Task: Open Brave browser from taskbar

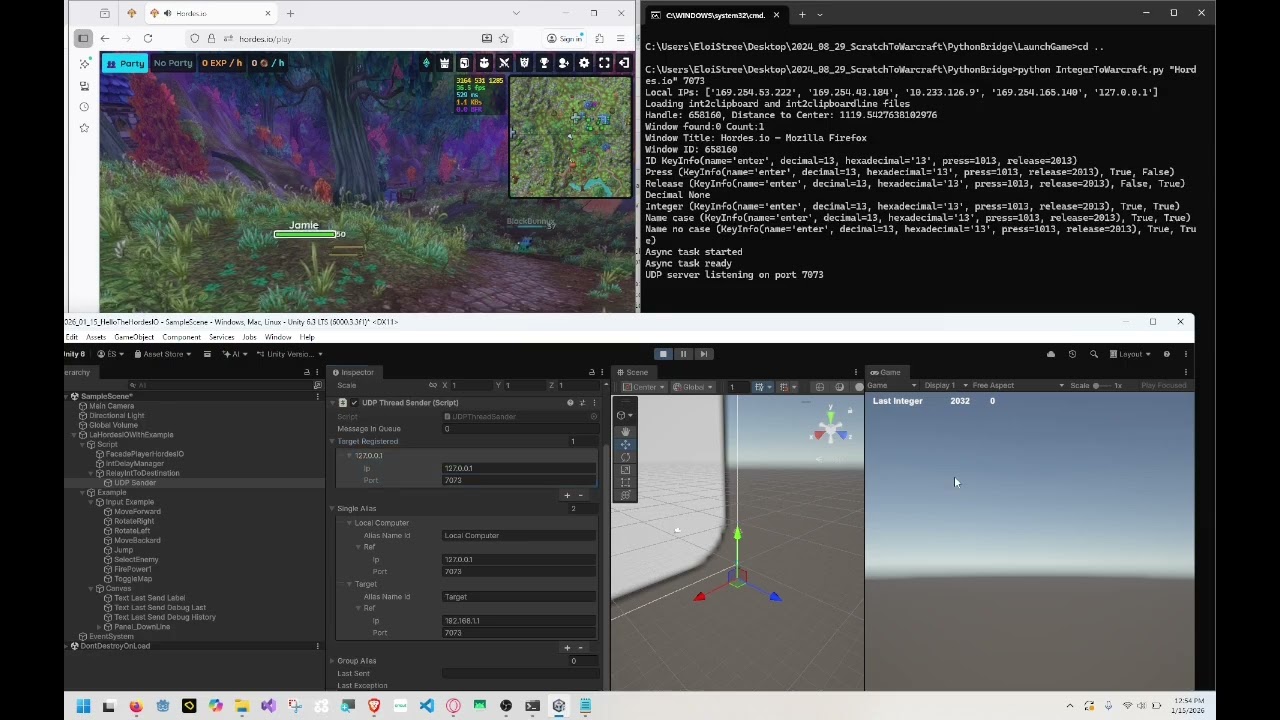Action: (374, 706)
